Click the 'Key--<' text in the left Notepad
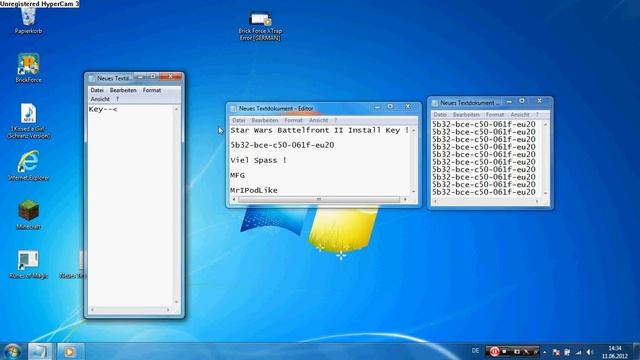Image resolution: width=640 pixels, height=360 pixels. (x=103, y=109)
